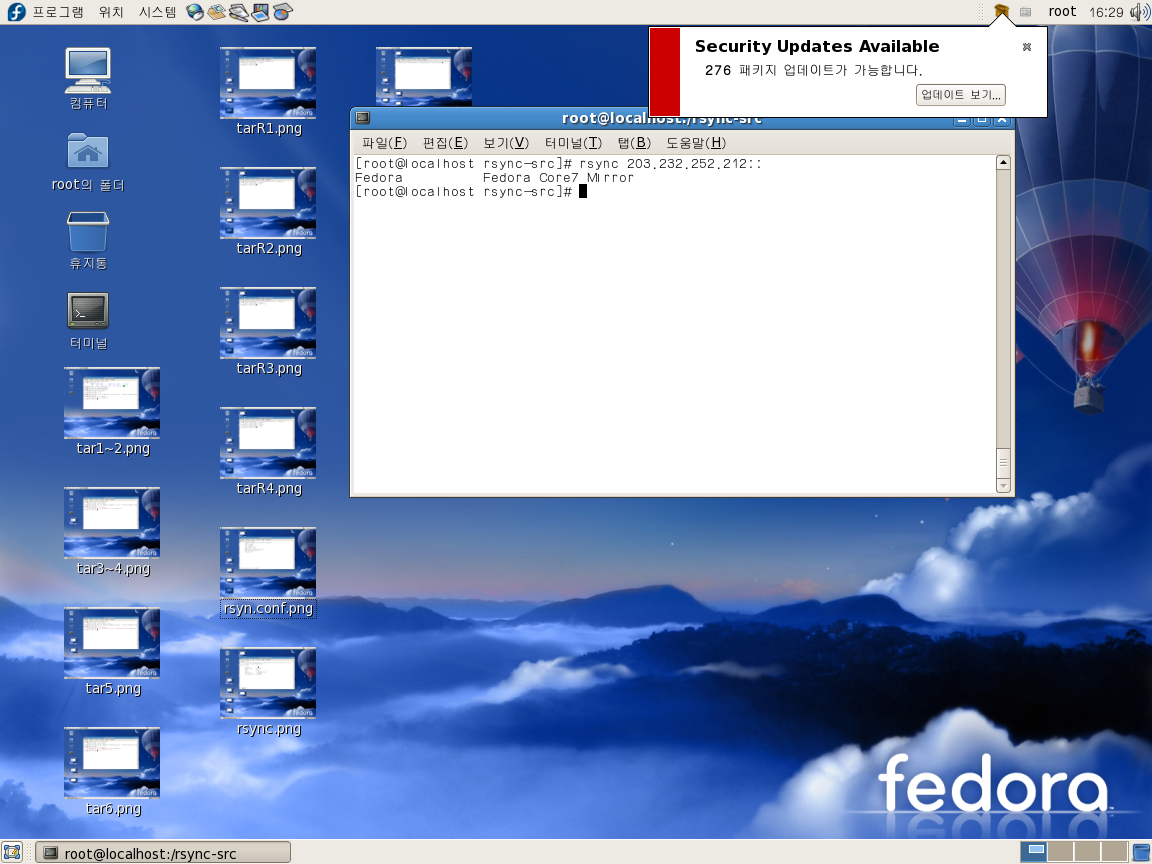Click the package updater box tray icon

[x=1001, y=11]
